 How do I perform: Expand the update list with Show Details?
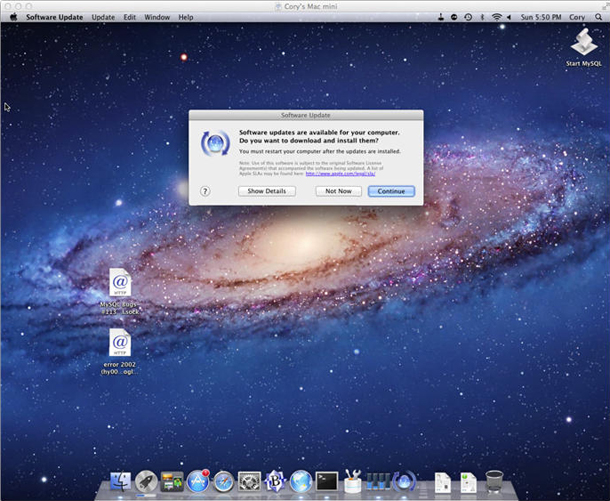(x=266, y=191)
